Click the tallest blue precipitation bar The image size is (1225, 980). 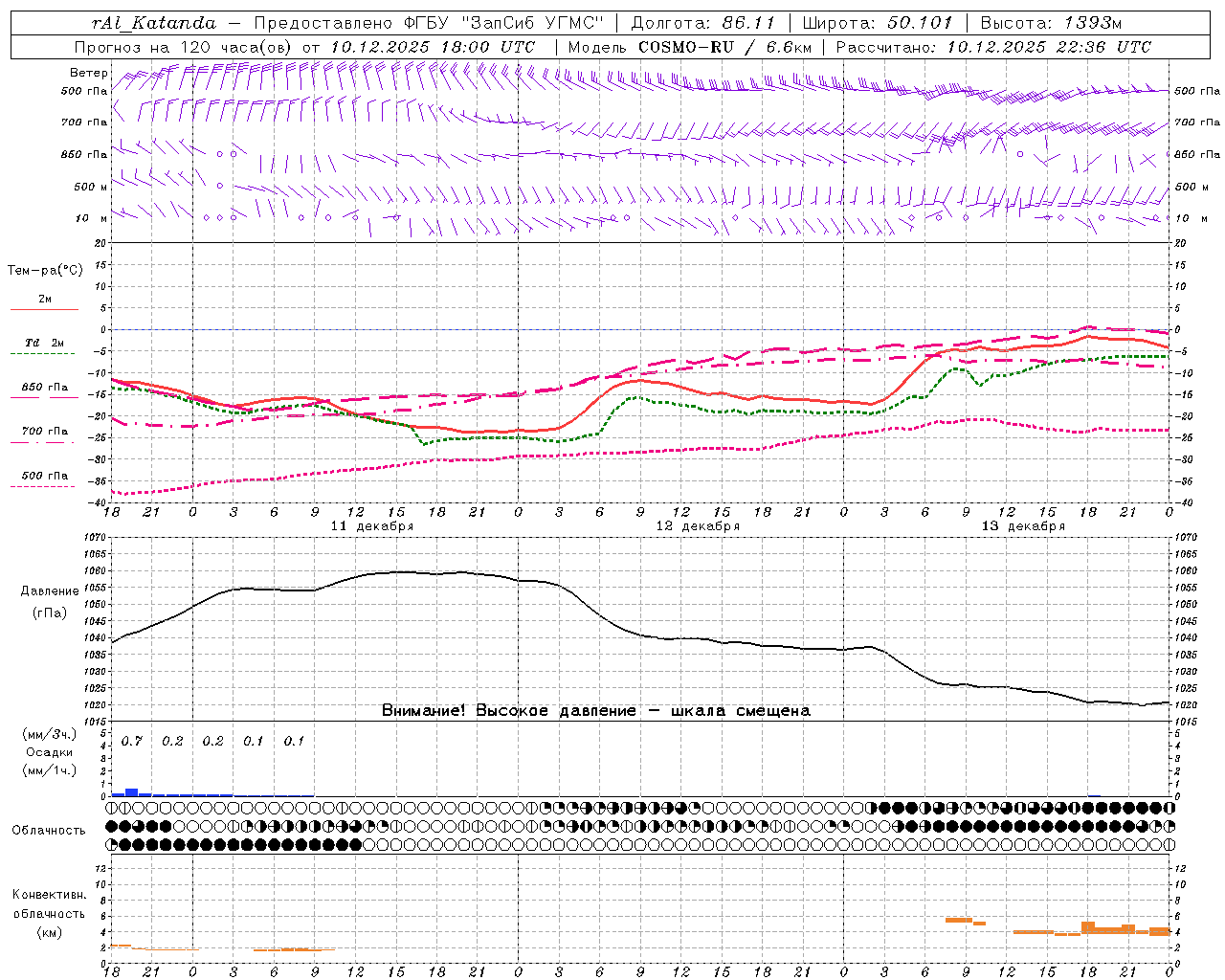tap(132, 792)
